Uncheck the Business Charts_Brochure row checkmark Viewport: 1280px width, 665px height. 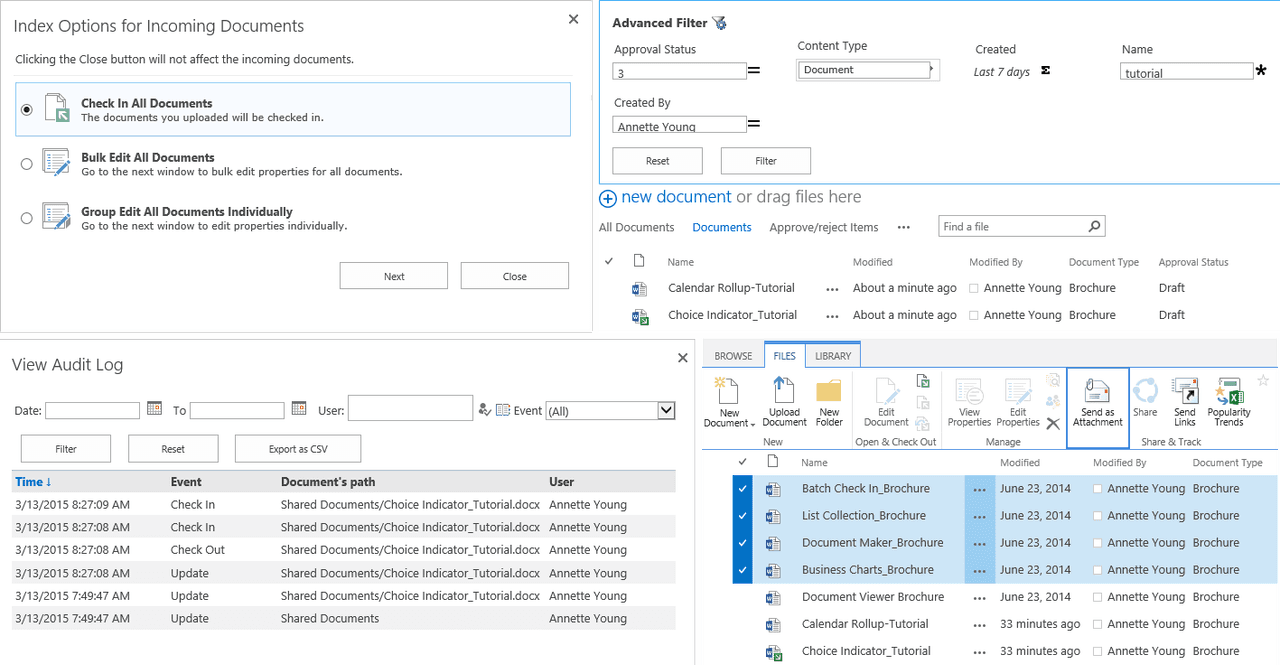pyautogui.click(x=742, y=570)
